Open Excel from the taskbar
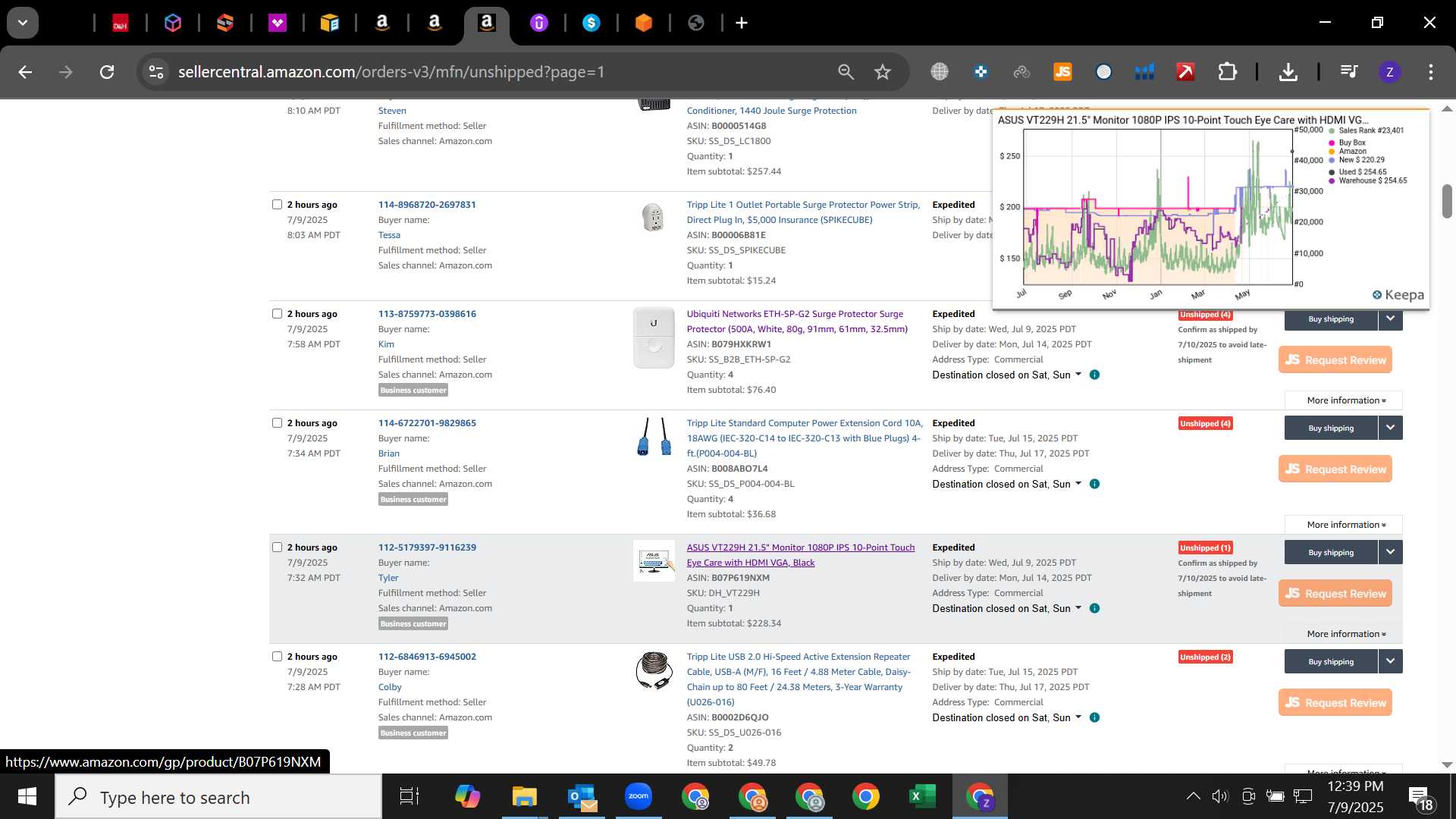The height and width of the screenshot is (819, 1456). tap(922, 796)
